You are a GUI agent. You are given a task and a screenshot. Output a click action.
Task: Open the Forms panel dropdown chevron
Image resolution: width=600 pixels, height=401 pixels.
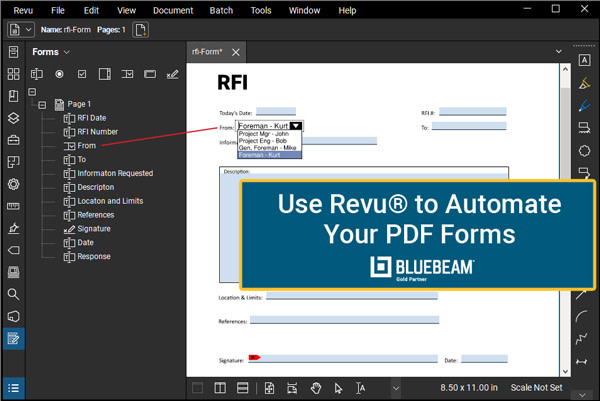[67, 52]
